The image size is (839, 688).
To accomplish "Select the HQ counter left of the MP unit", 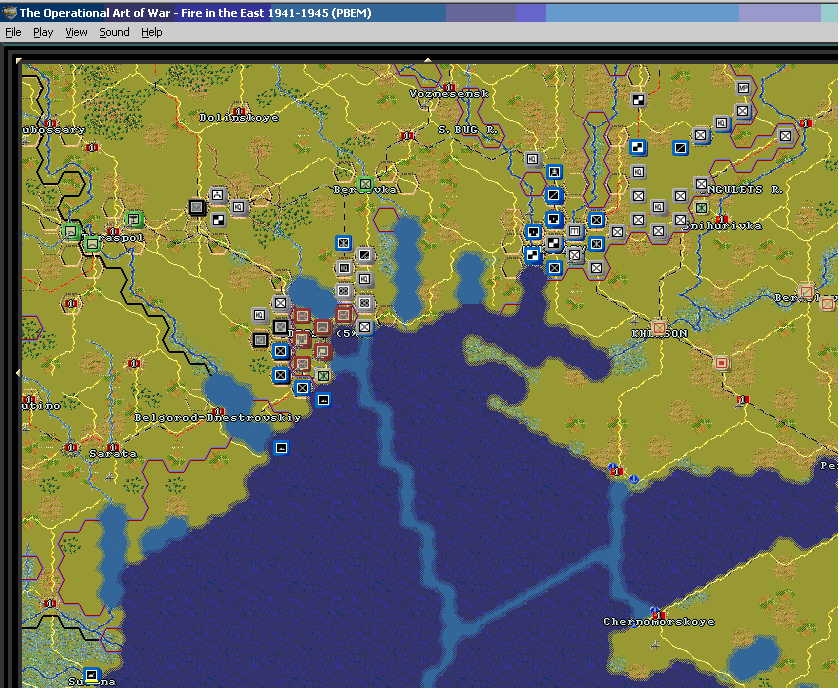I will 721,123.
